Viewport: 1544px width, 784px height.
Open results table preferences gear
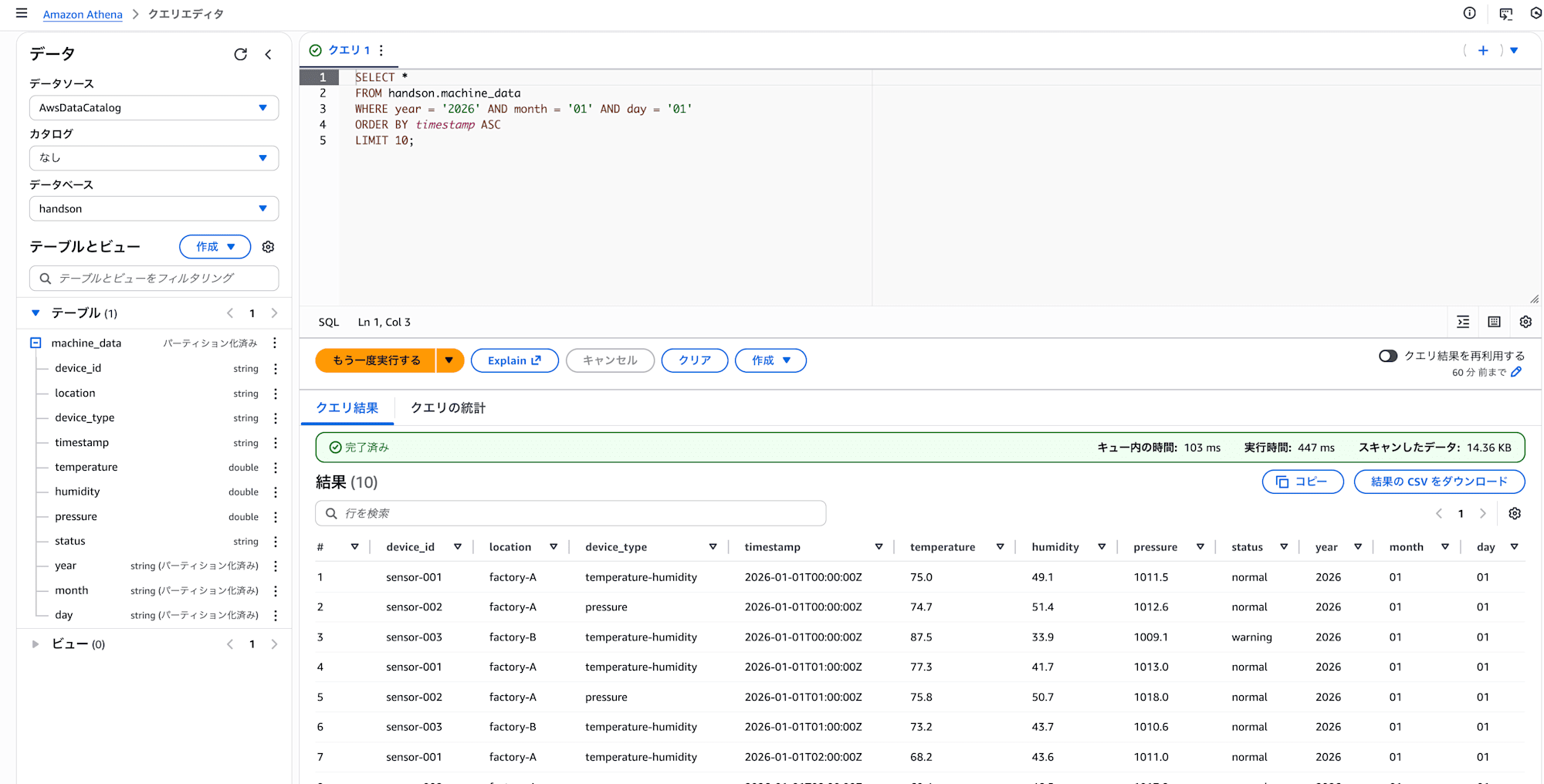click(x=1515, y=513)
